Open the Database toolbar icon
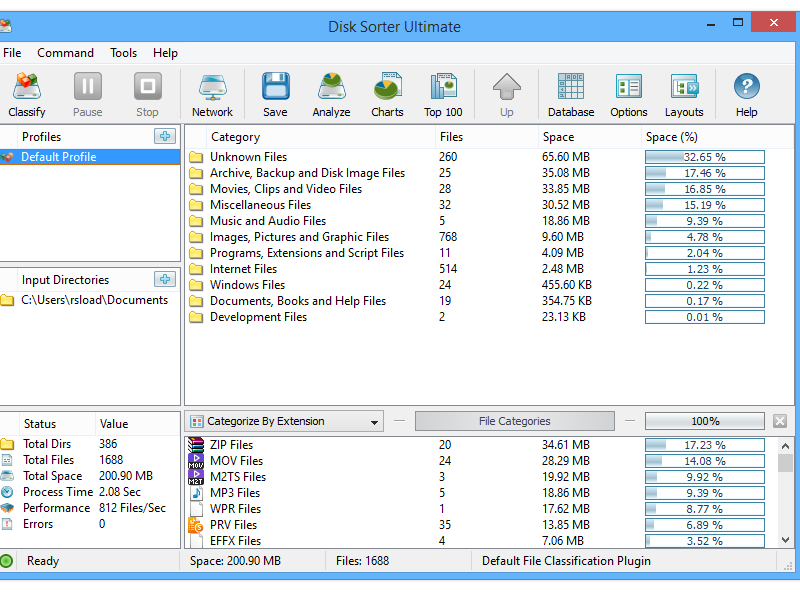The image size is (800, 598). 571,86
